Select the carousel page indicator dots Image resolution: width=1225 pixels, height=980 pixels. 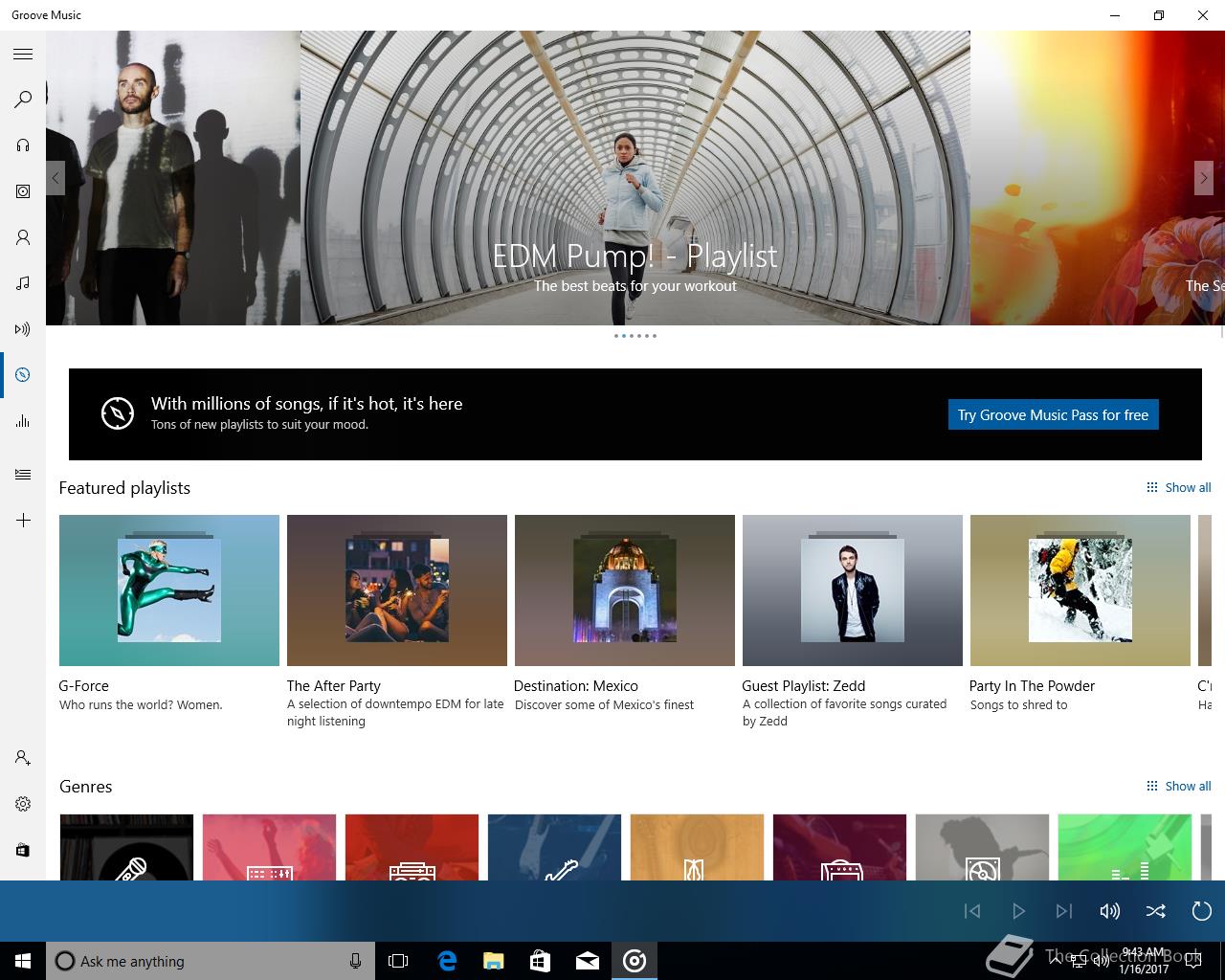point(635,336)
